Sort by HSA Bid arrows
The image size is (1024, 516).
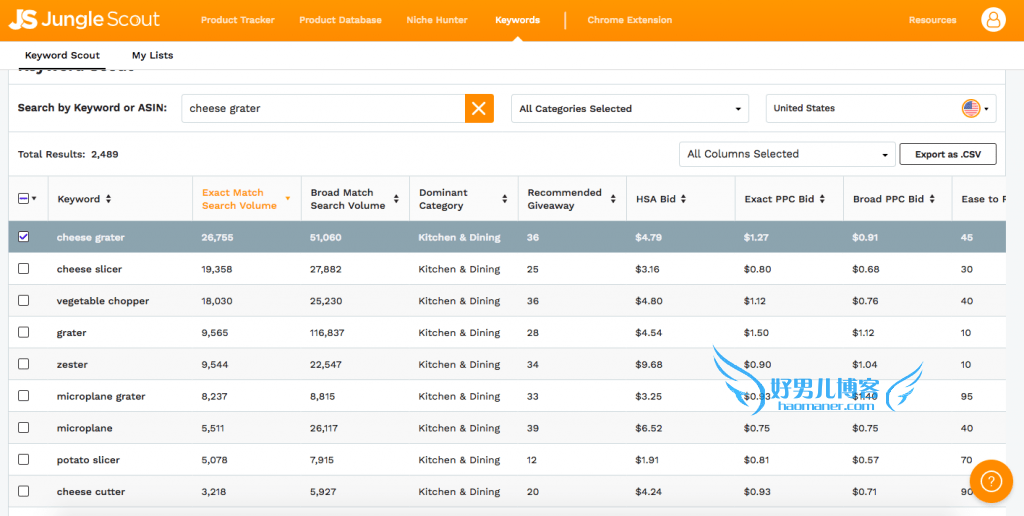coord(683,199)
